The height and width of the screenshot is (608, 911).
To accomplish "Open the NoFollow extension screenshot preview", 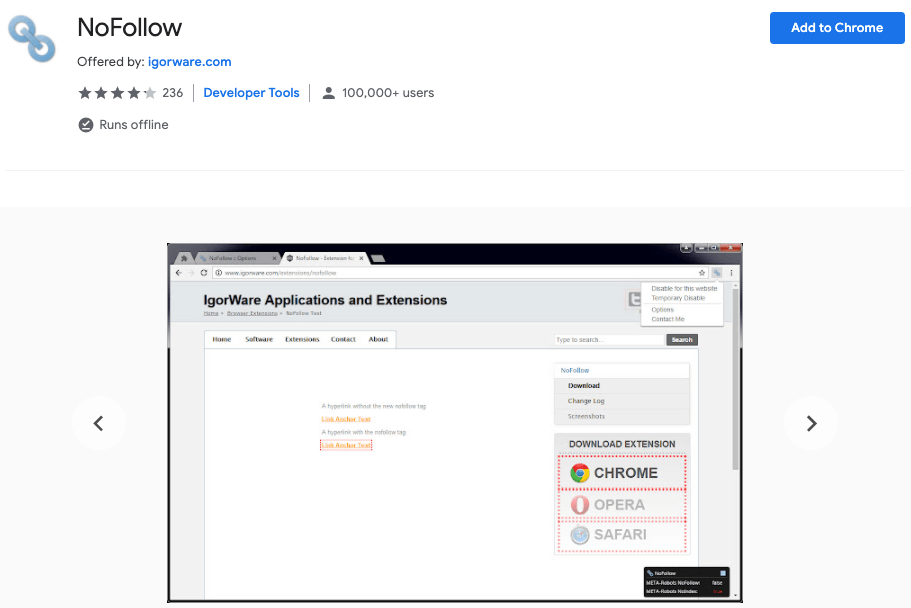I will pos(455,423).
